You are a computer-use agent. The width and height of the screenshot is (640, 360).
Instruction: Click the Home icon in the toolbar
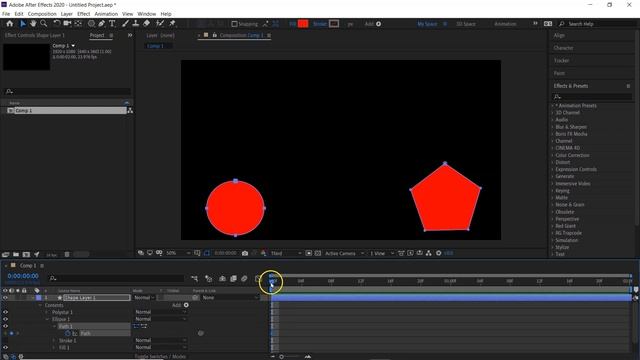9,24
